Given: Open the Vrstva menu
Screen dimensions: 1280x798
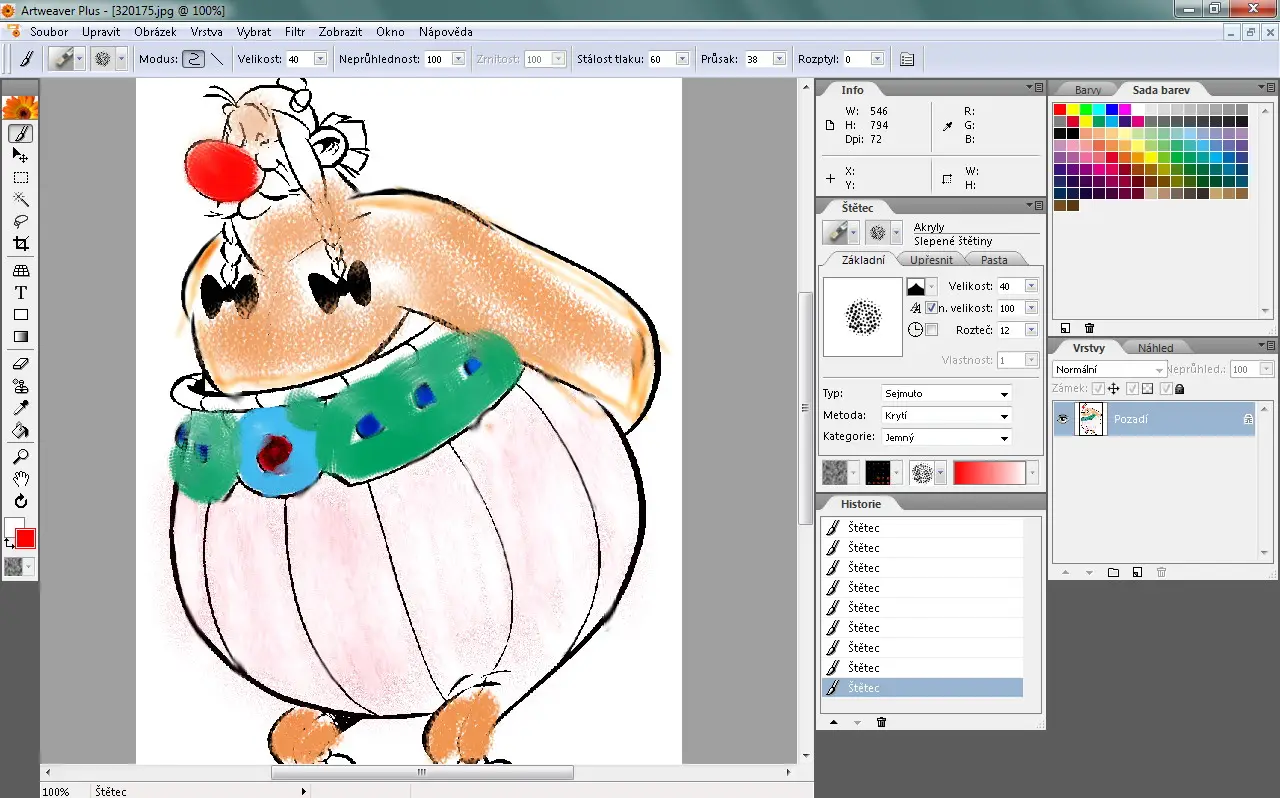Looking at the screenshot, I should tap(206, 32).
